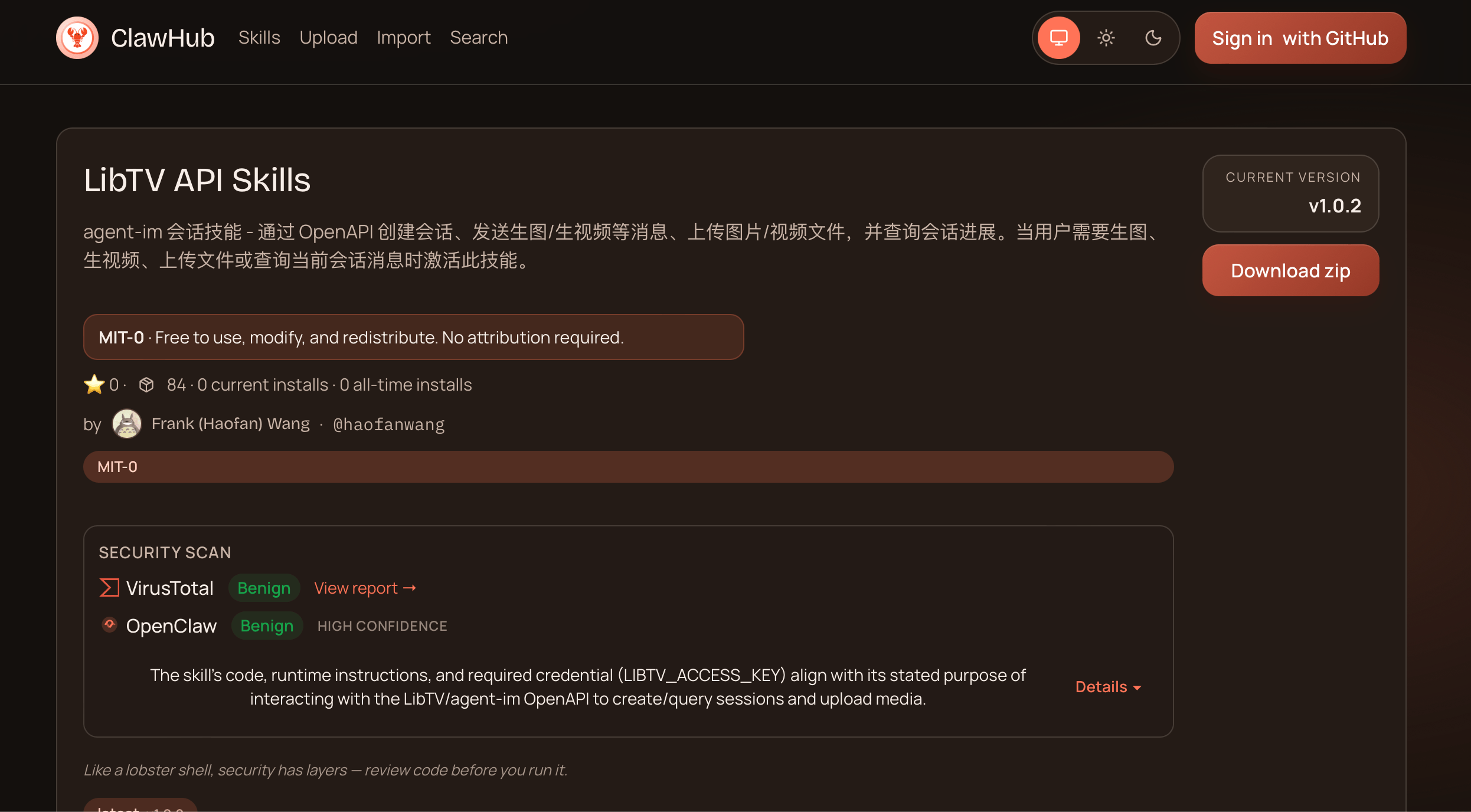Select the system theme monitor toggle
Image resolution: width=1471 pixels, height=812 pixels.
point(1059,38)
